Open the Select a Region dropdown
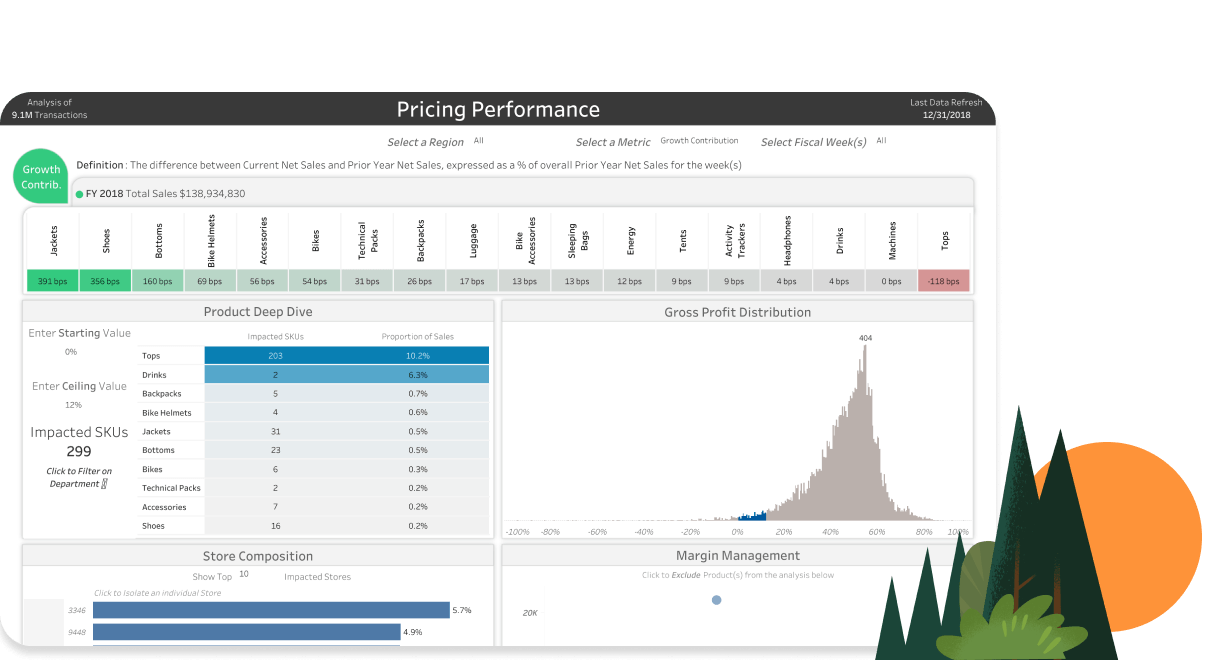 coord(479,141)
